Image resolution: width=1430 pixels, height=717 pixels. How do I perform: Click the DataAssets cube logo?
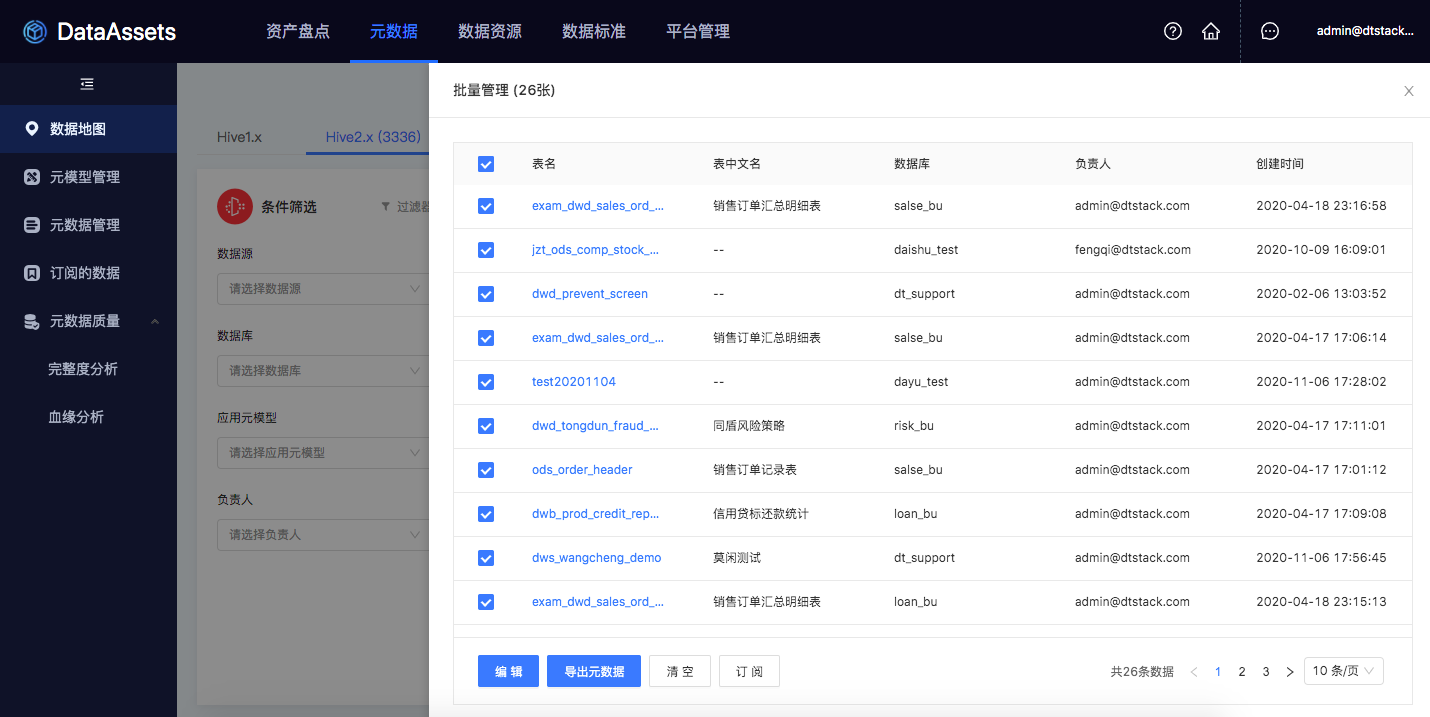coord(35,32)
